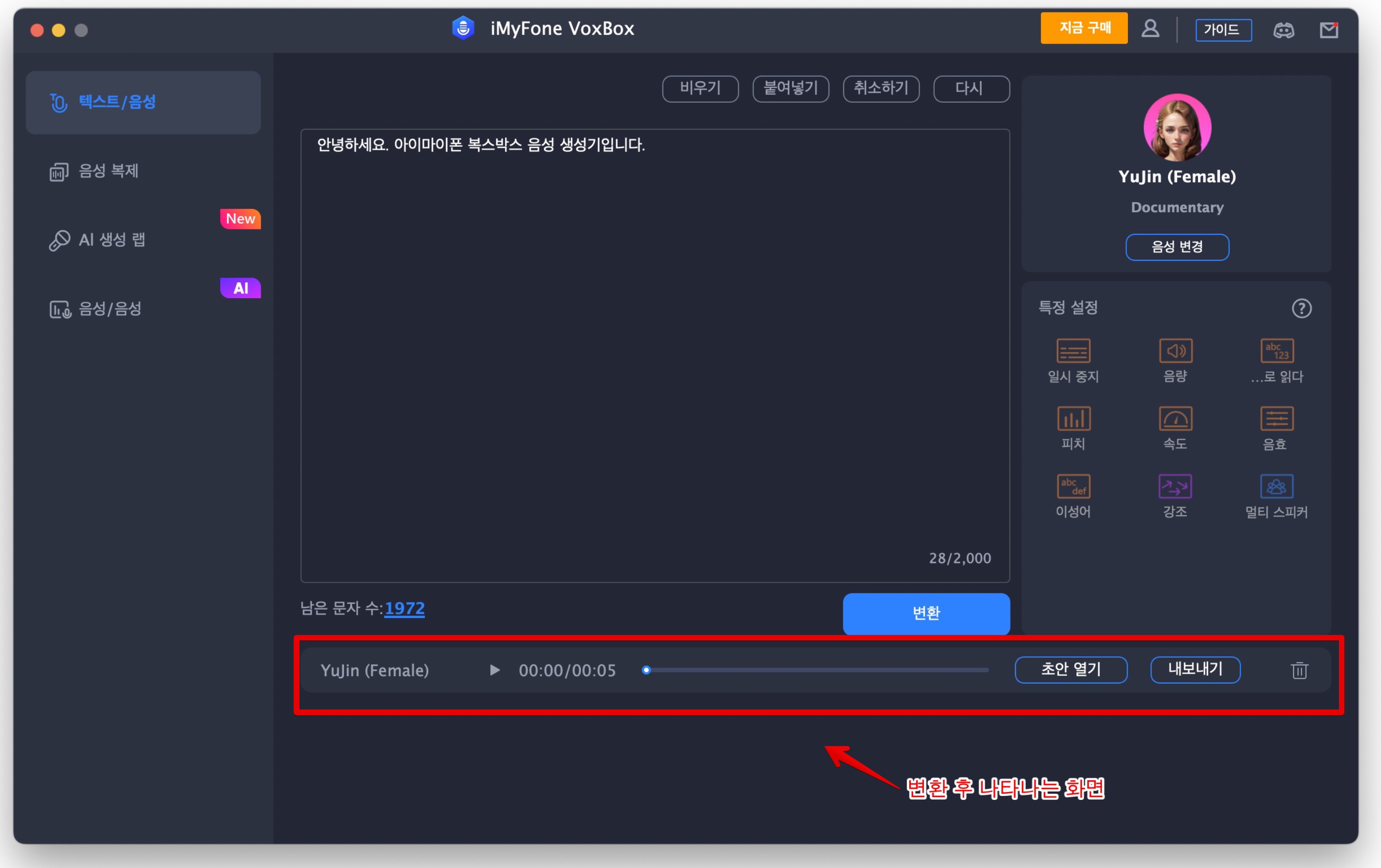Open the mail inbox icon

click(1328, 30)
